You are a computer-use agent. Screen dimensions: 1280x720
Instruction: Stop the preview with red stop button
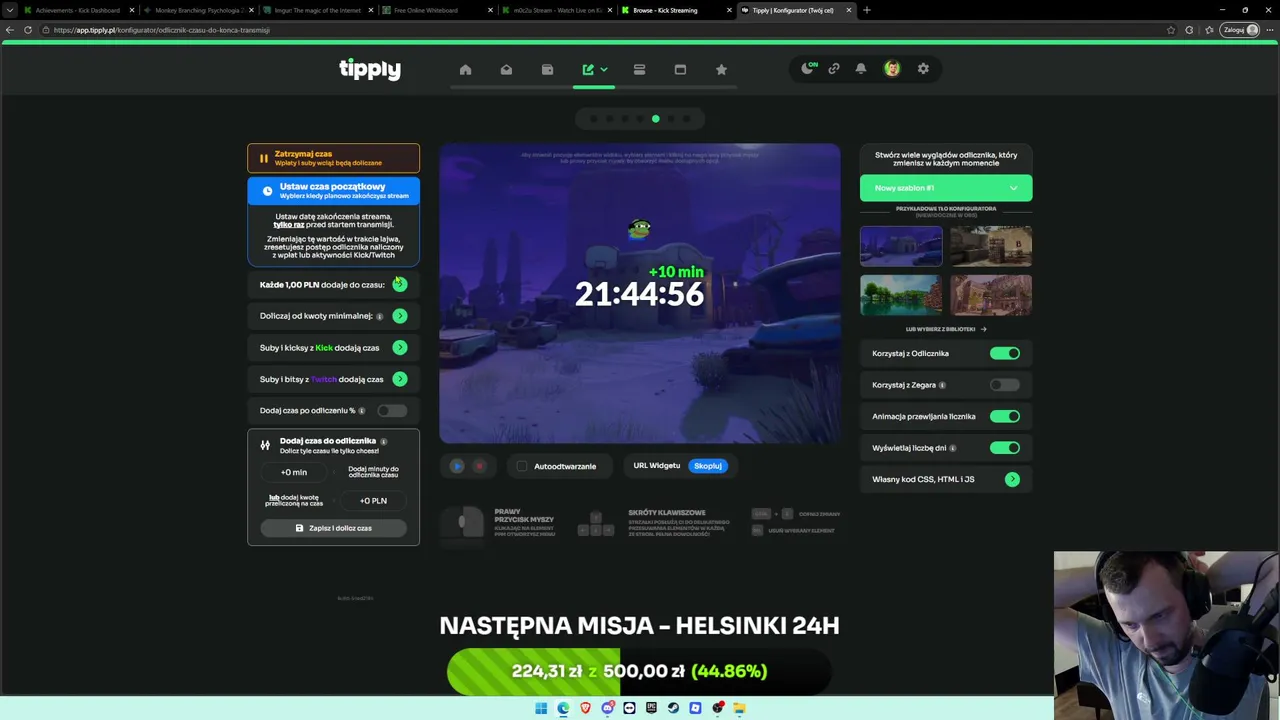pyautogui.click(x=479, y=466)
